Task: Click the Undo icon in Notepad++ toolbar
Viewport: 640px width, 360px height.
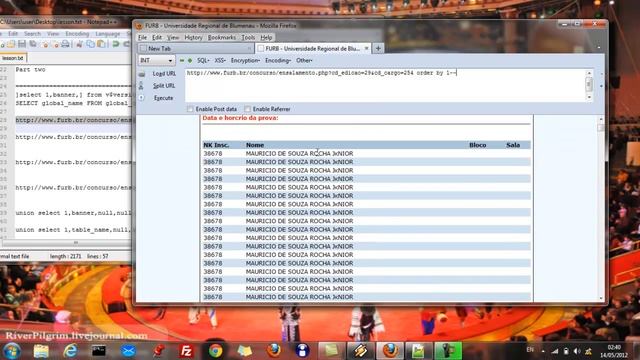Action: (116, 44)
